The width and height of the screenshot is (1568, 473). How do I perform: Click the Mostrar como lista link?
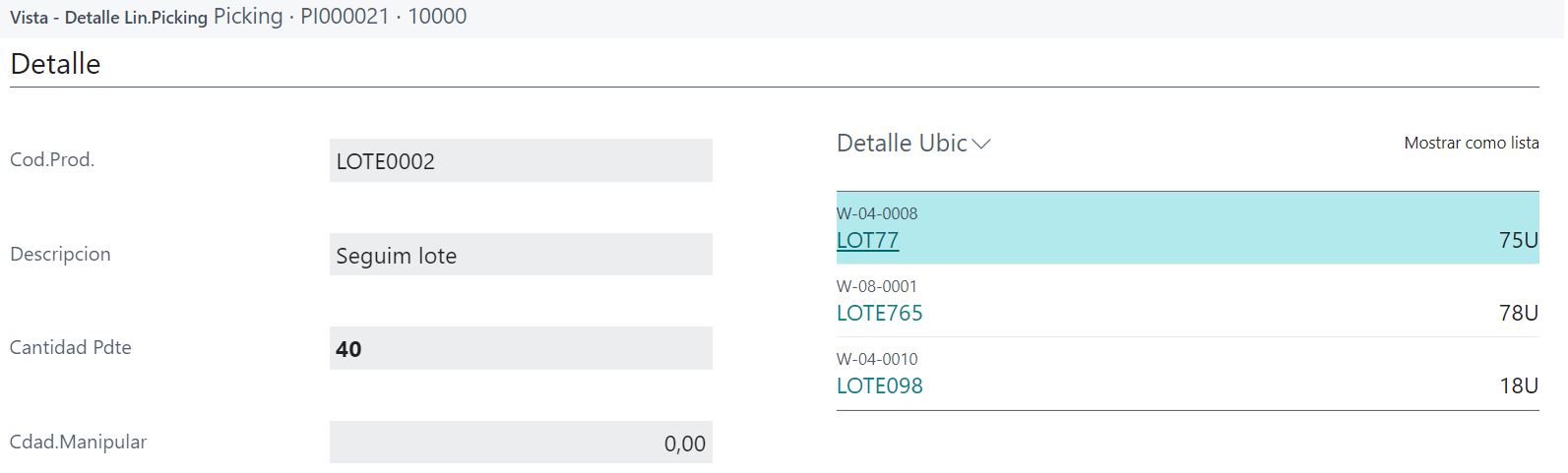tap(1471, 144)
